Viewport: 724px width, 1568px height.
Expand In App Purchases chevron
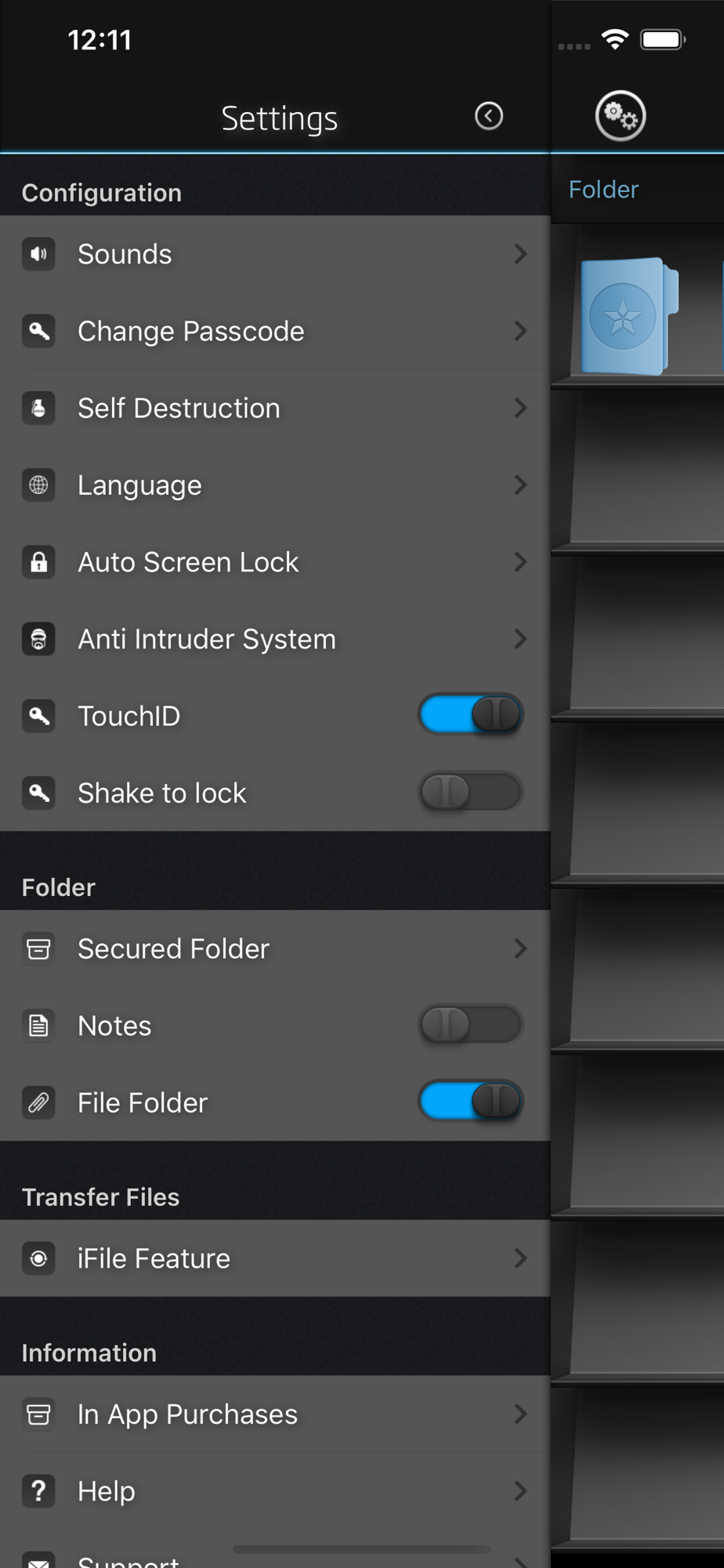coord(520,1414)
